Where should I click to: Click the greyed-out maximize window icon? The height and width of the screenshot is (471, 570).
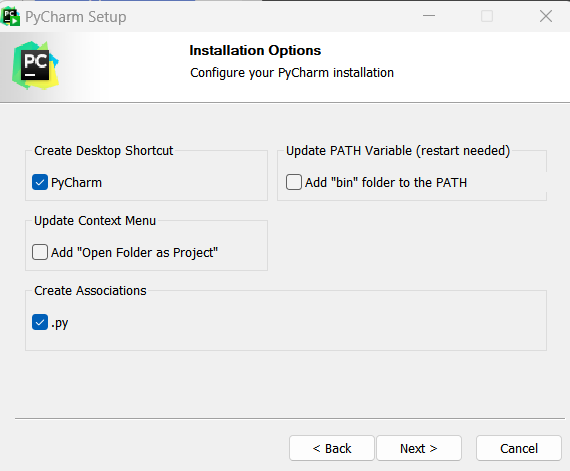[487, 16]
